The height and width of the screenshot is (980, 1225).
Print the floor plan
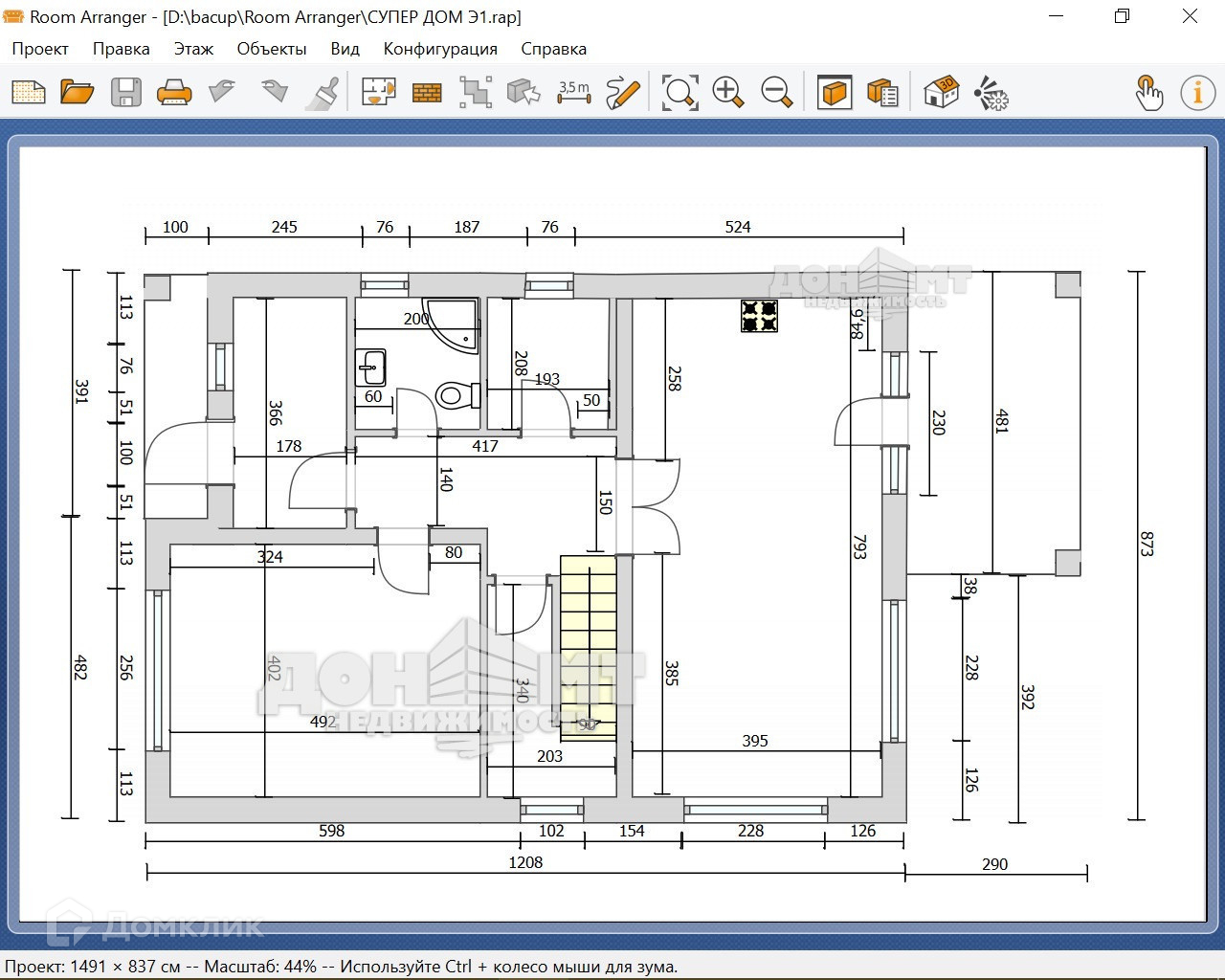pos(174,93)
